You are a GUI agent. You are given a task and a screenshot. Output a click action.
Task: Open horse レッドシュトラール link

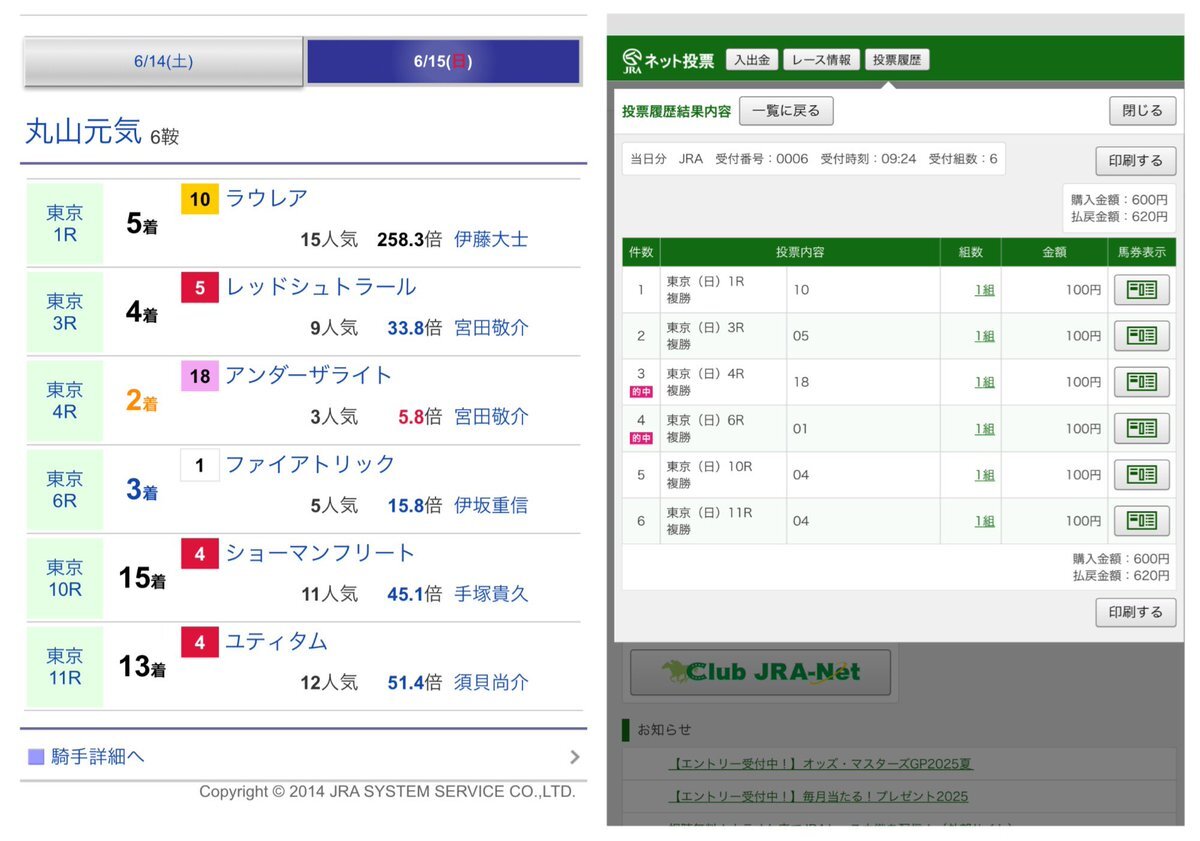[x=321, y=288]
